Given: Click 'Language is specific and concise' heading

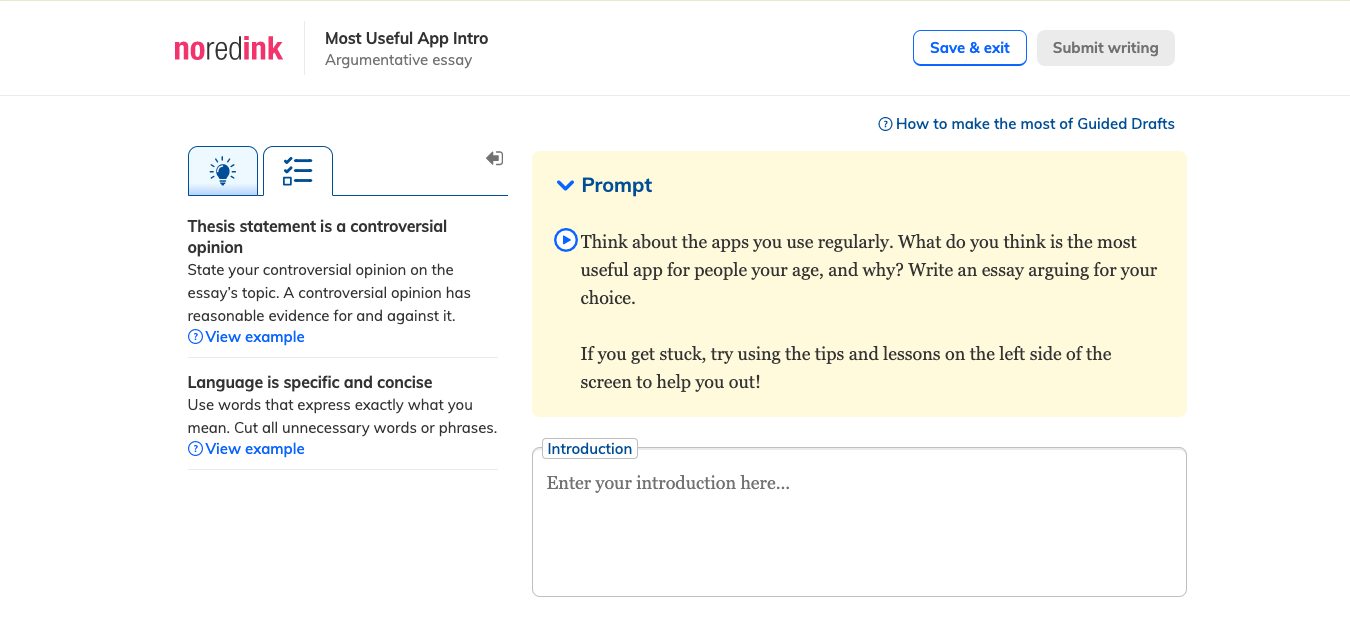Looking at the screenshot, I should click(310, 382).
